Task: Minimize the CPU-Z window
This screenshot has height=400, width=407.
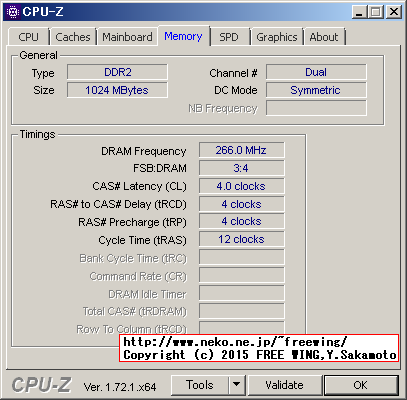Action: click(359, 12)
